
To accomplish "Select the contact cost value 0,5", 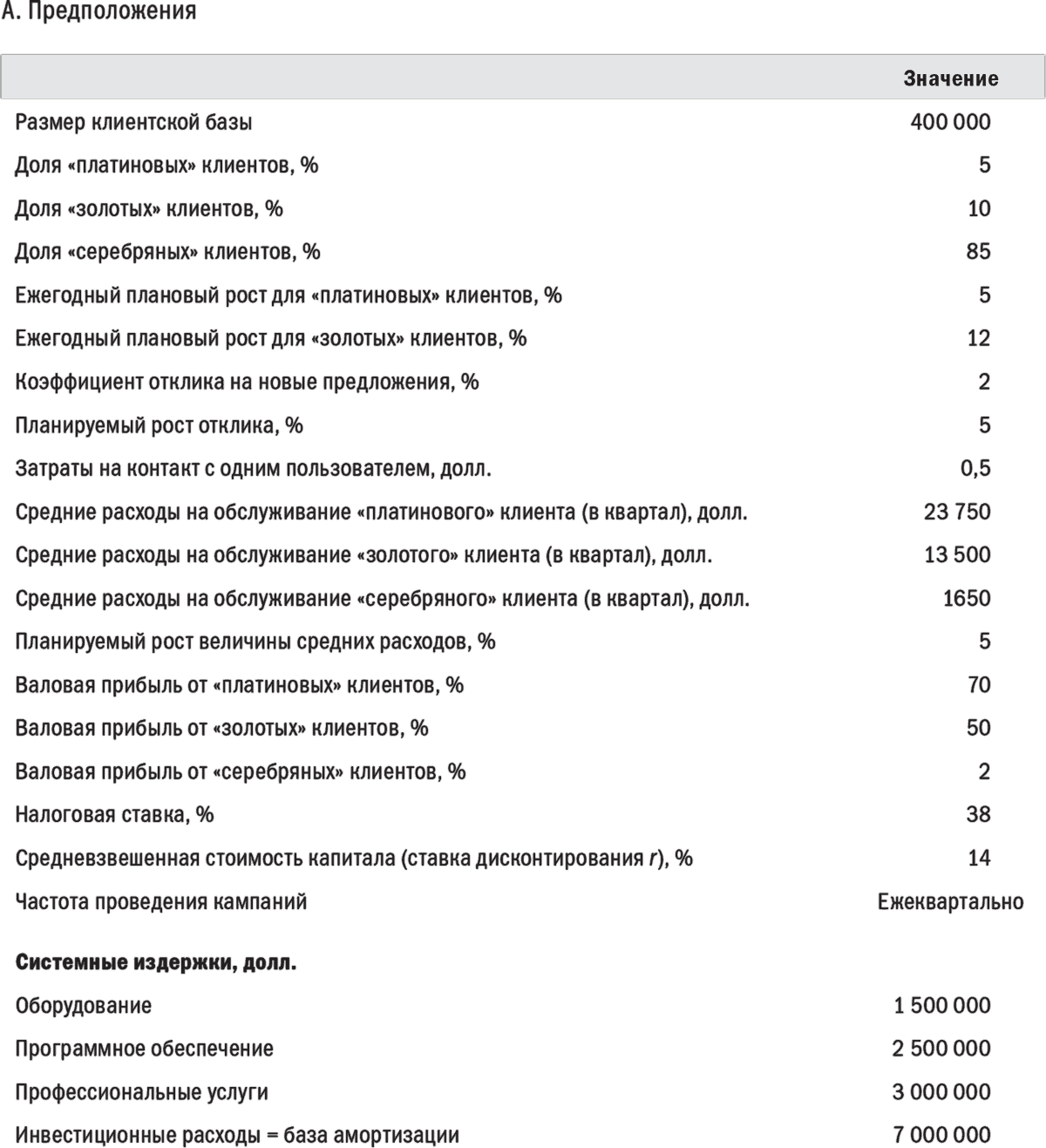I will click(x=975, y=468).
